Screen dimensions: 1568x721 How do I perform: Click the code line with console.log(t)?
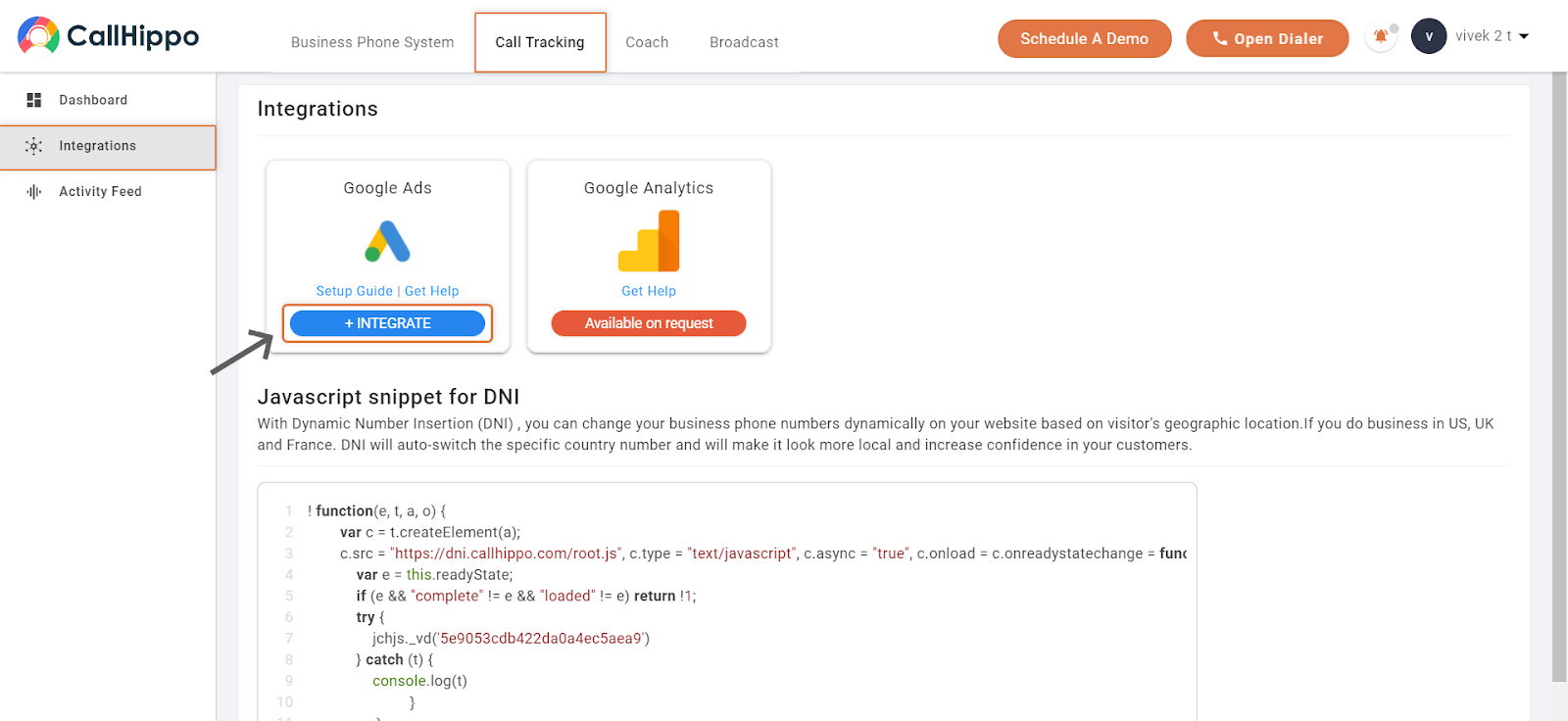point(419,681)
